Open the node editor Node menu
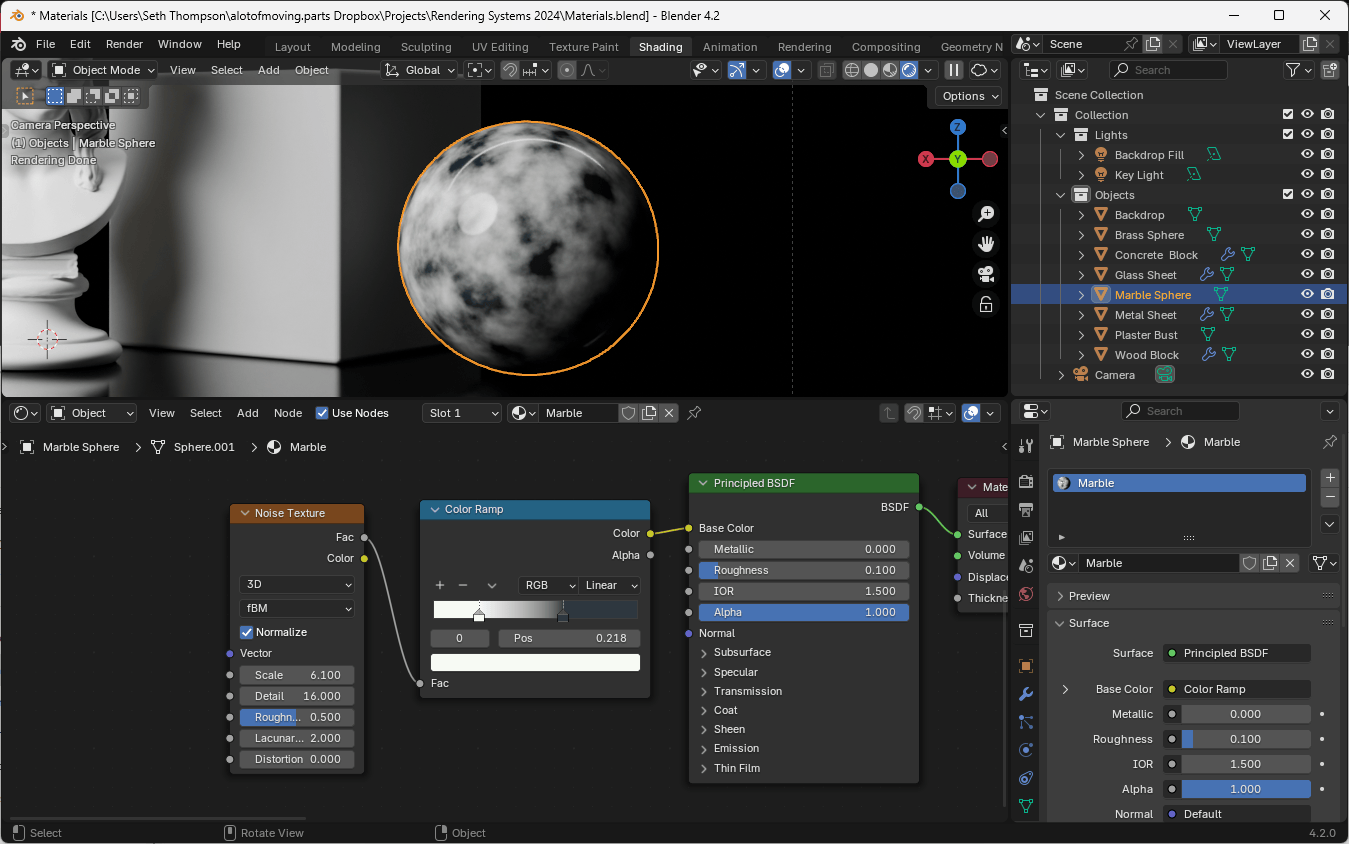1349x844 pixels. pos(288,413)
